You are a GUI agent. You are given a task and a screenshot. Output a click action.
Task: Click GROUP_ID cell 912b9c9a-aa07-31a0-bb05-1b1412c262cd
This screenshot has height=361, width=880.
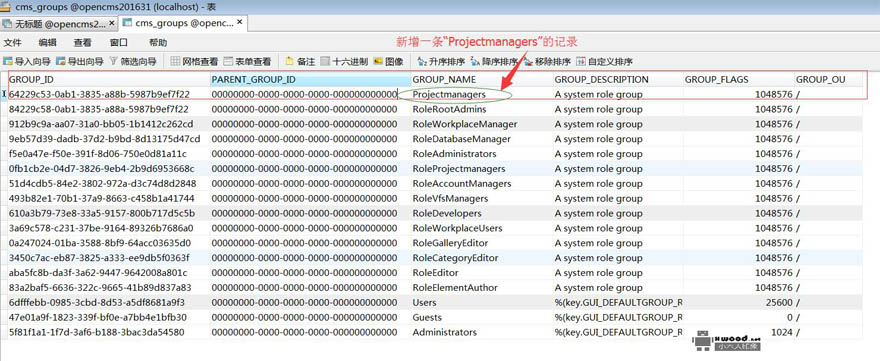(109, 124)
